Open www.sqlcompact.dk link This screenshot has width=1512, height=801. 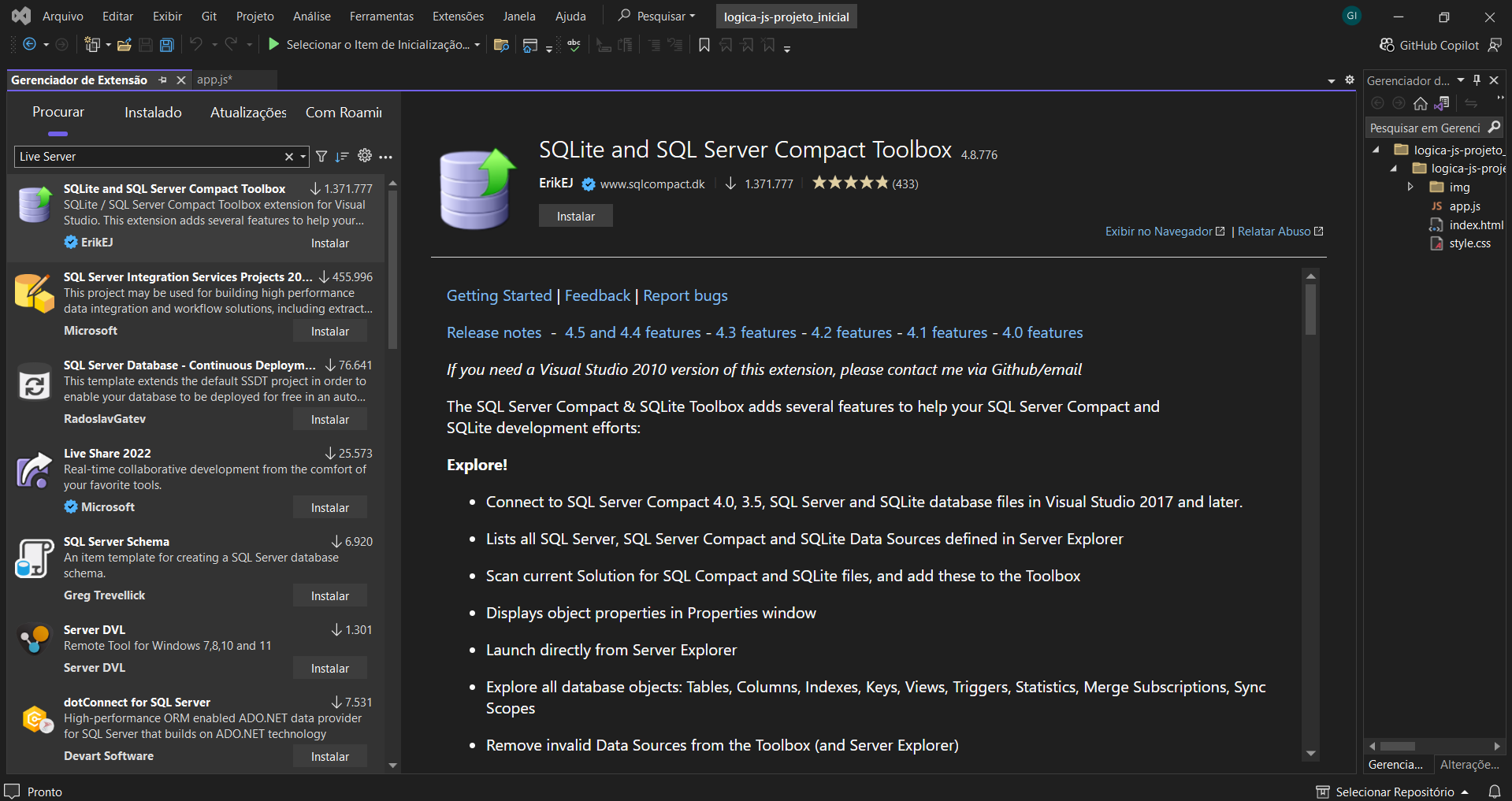[652, 184]
